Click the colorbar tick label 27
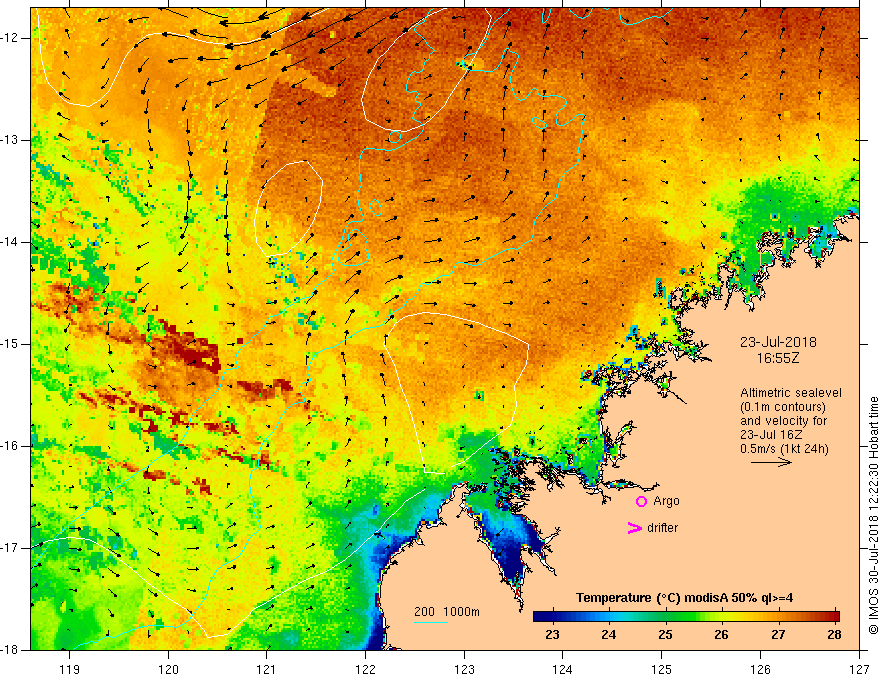The height and width of the screenshot is (680, 880). click(778, 635)
